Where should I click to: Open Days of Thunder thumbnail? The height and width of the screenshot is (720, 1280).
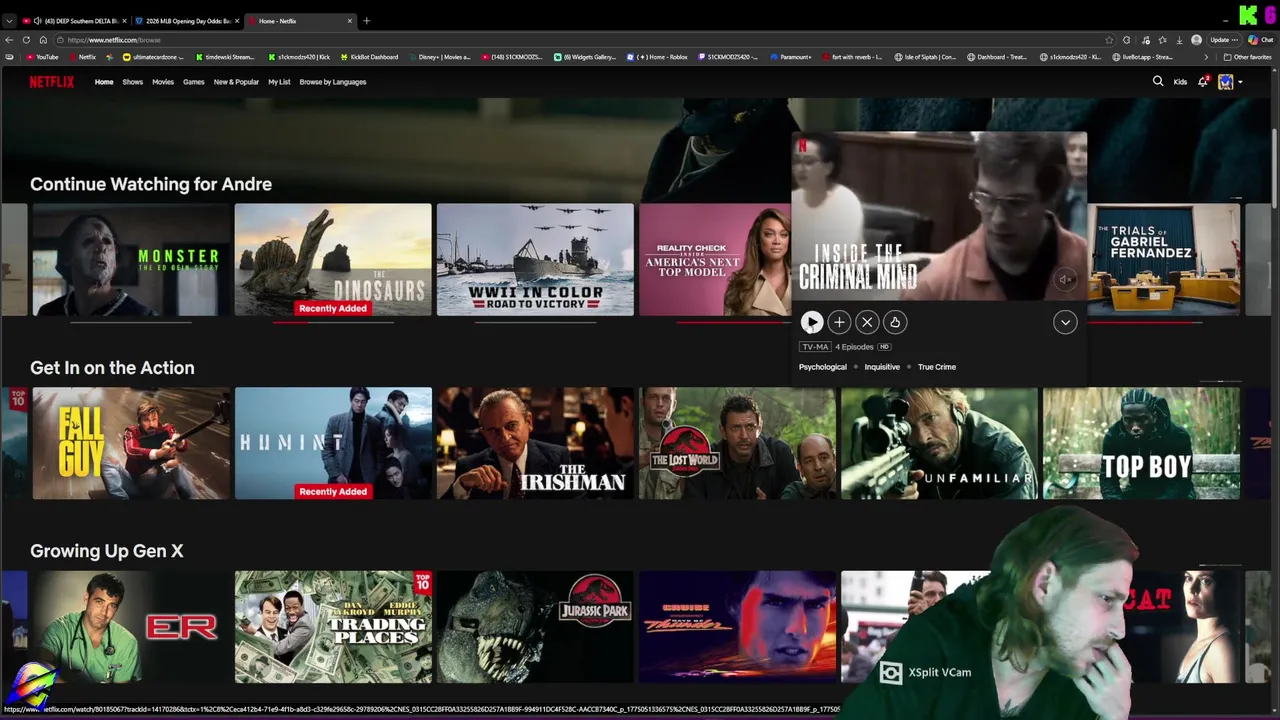point(737,627)
